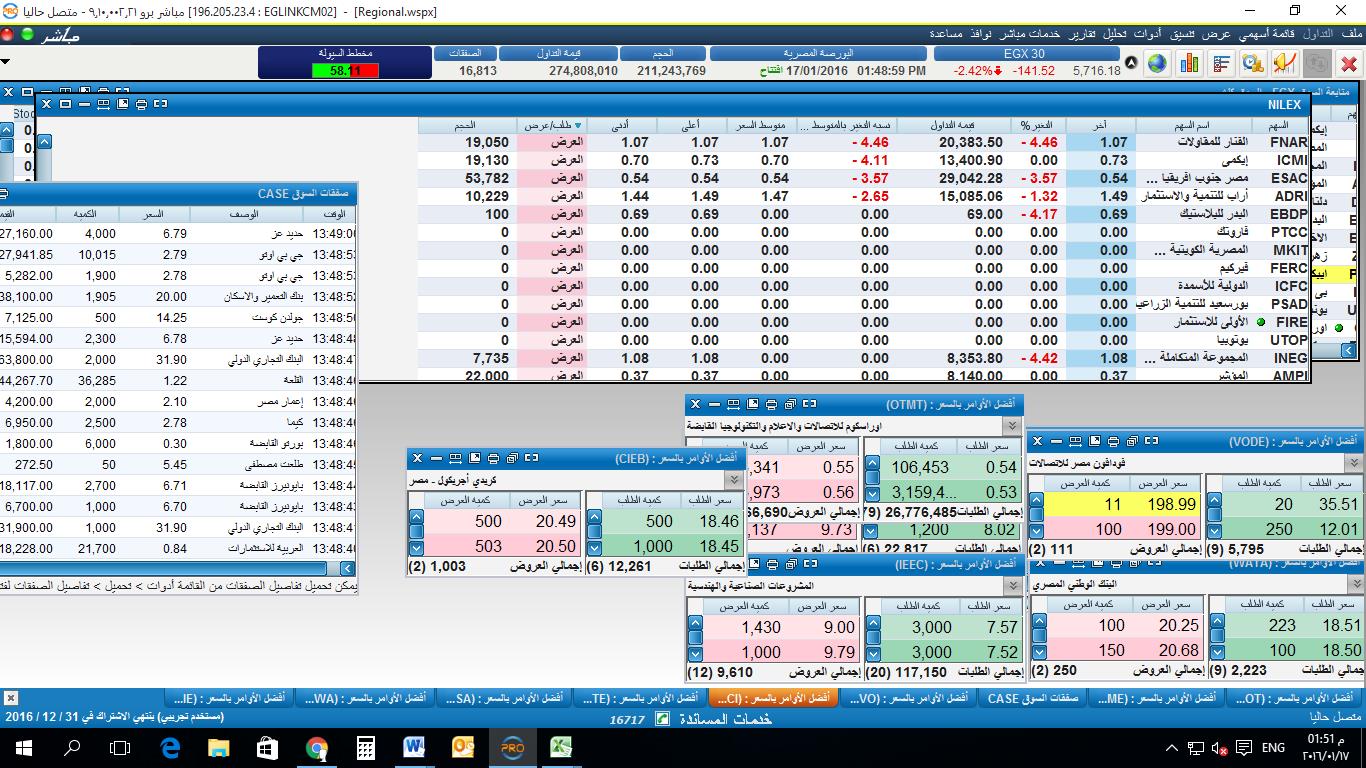Click print icon in NILEX window title bar
1366x768 pixels.
point(141,104)
